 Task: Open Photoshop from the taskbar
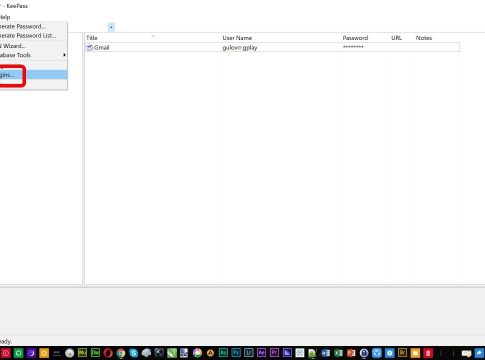pyautogui.click(x=236, y=353)
